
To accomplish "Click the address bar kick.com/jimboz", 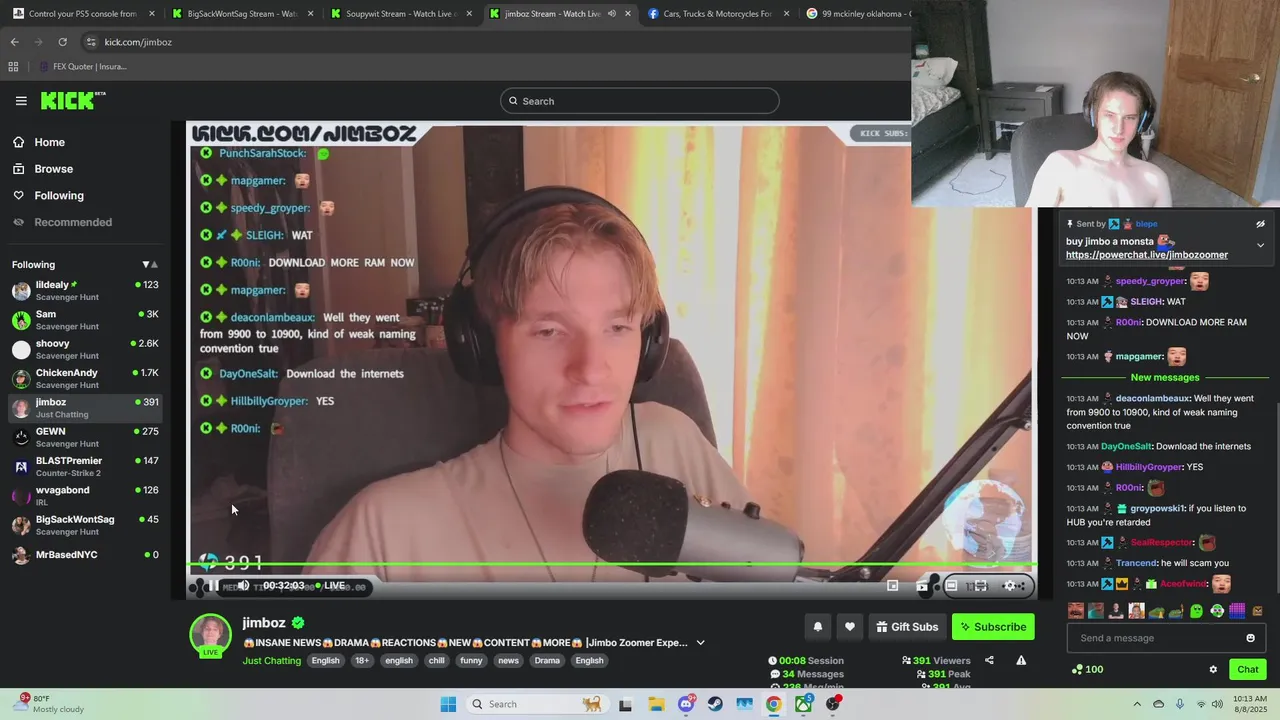I will click(x=138, y=42).
